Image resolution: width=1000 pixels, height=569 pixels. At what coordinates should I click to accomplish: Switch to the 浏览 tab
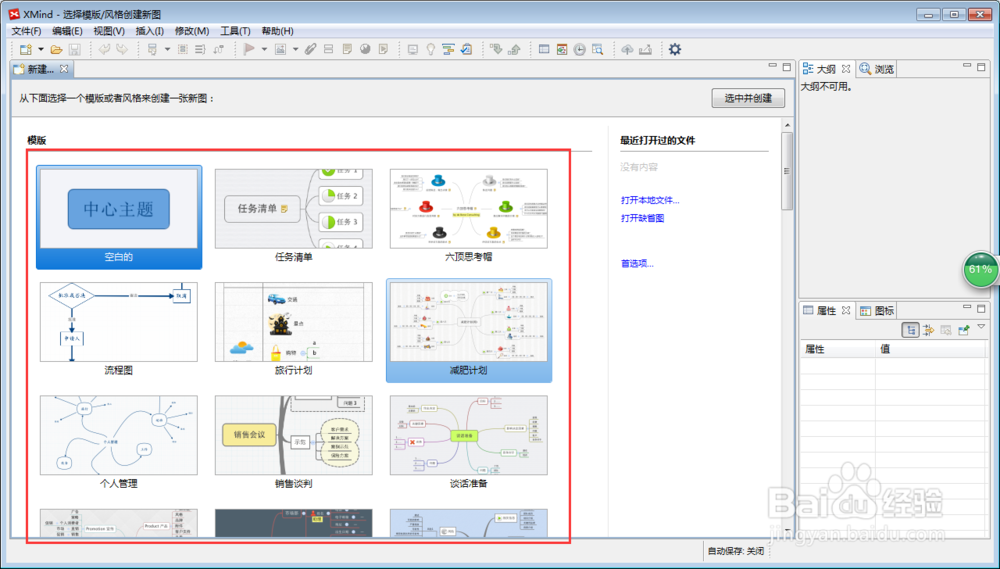coord(877,69)
